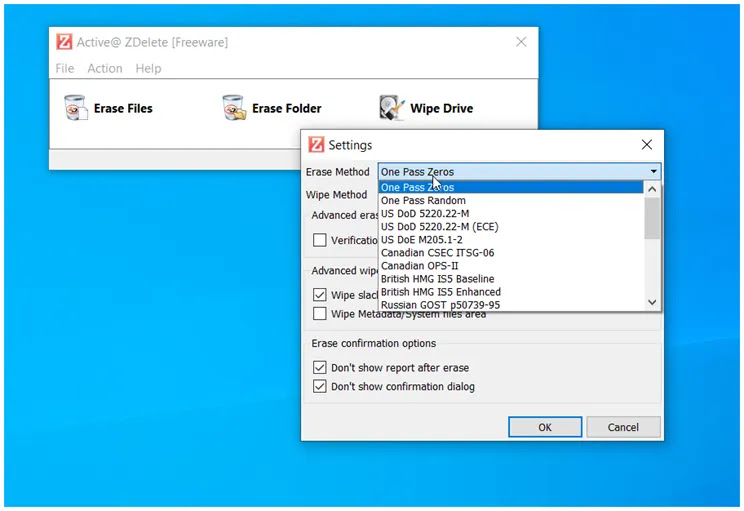This screenshot has width=744, height=511.
Task: Pick British HMG IS5 Baseline option
Action: click(511, 279)
